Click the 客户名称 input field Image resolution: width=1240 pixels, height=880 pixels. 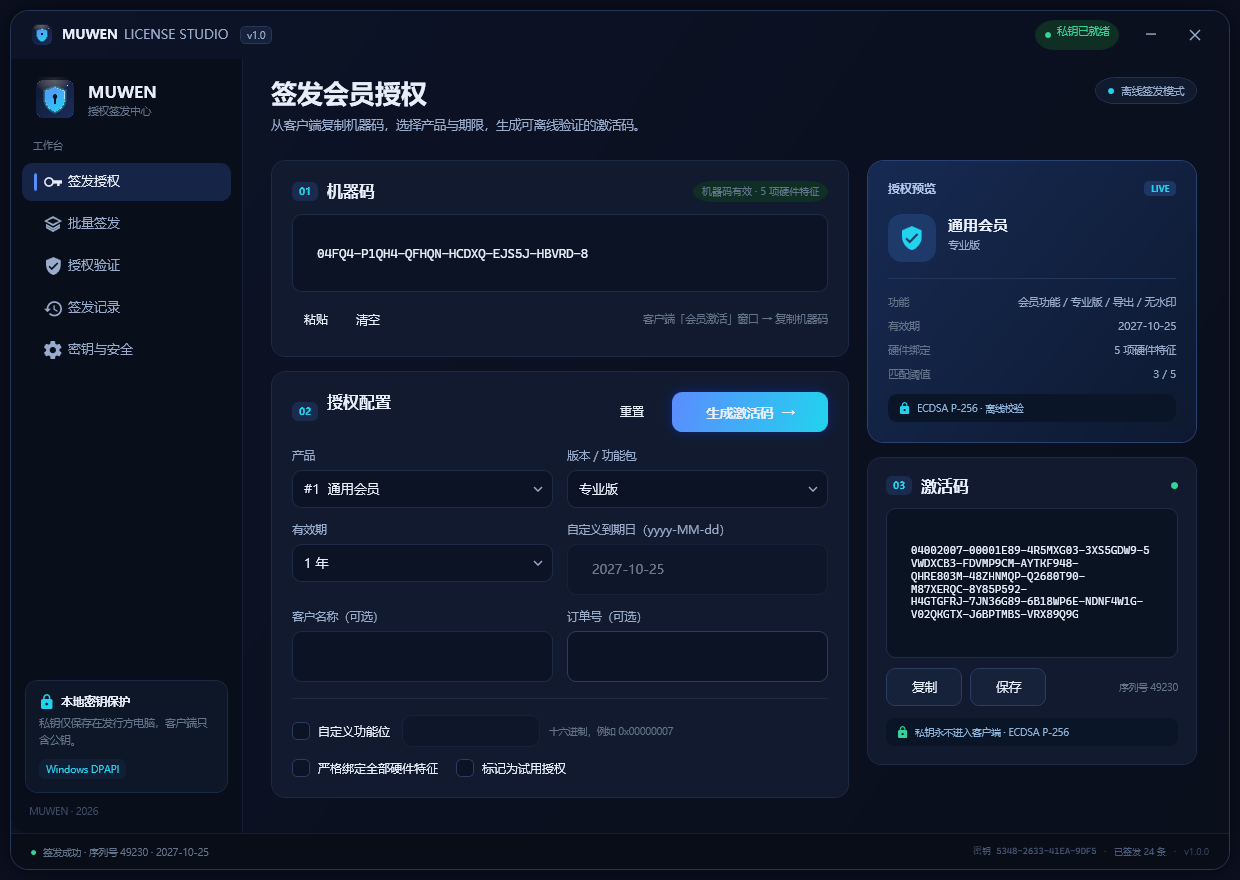422,656
